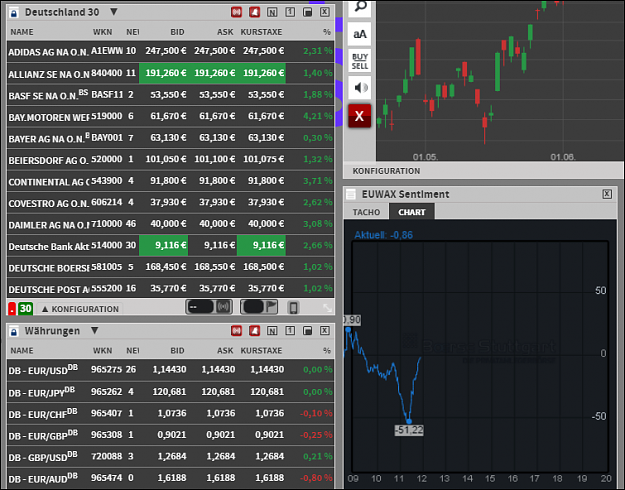625x490 pixels.
Task: Open the Deutschland 30 list dropdown arrow
Action: [x=114, y=12]
